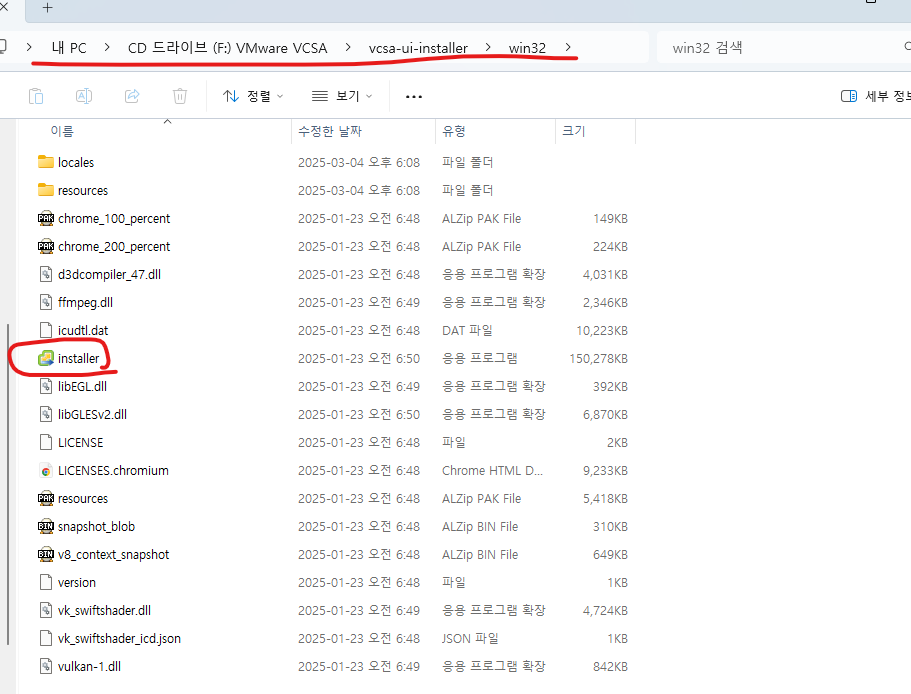The width and height of the screenshot is (911, 694).
Task: Click the vcsa-ui-installer breadcrumb
Action: coord(418,48)
